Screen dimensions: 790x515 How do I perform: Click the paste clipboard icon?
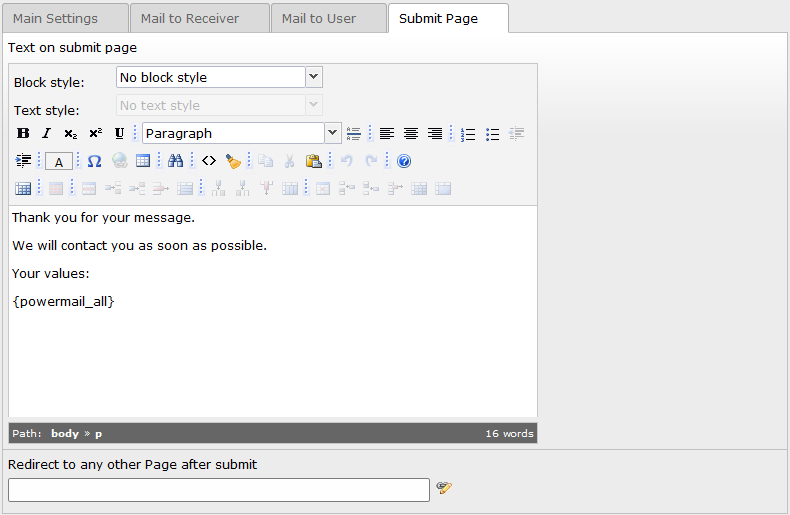click(313, 161)
